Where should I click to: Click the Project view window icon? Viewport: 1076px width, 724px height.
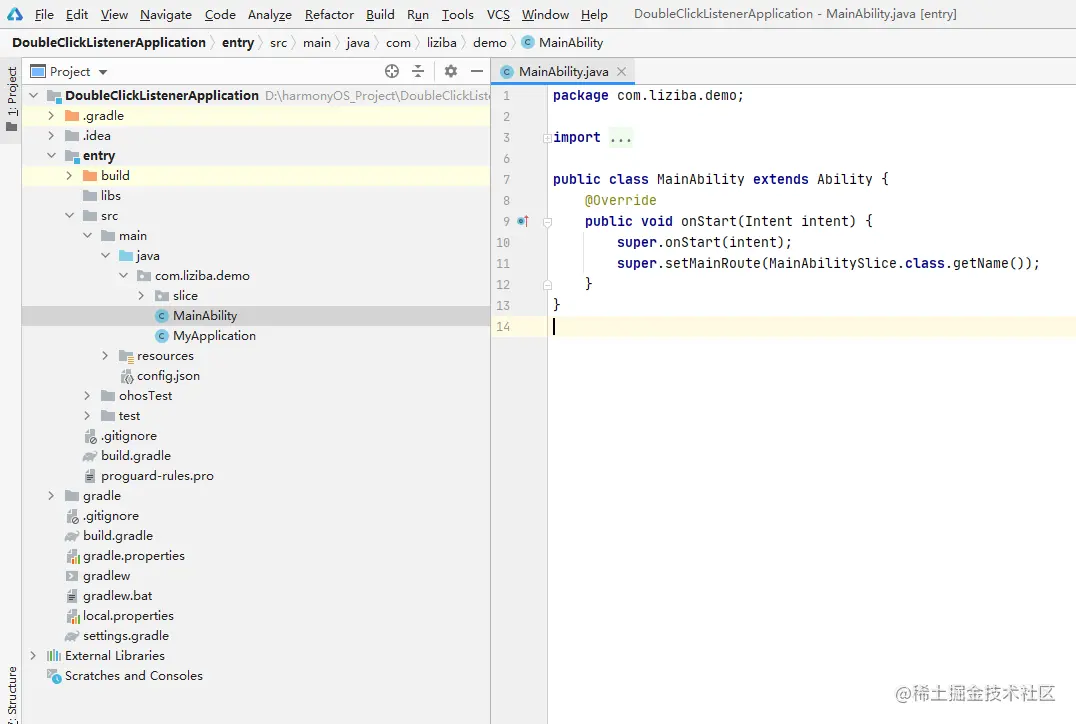coord(38,71)
